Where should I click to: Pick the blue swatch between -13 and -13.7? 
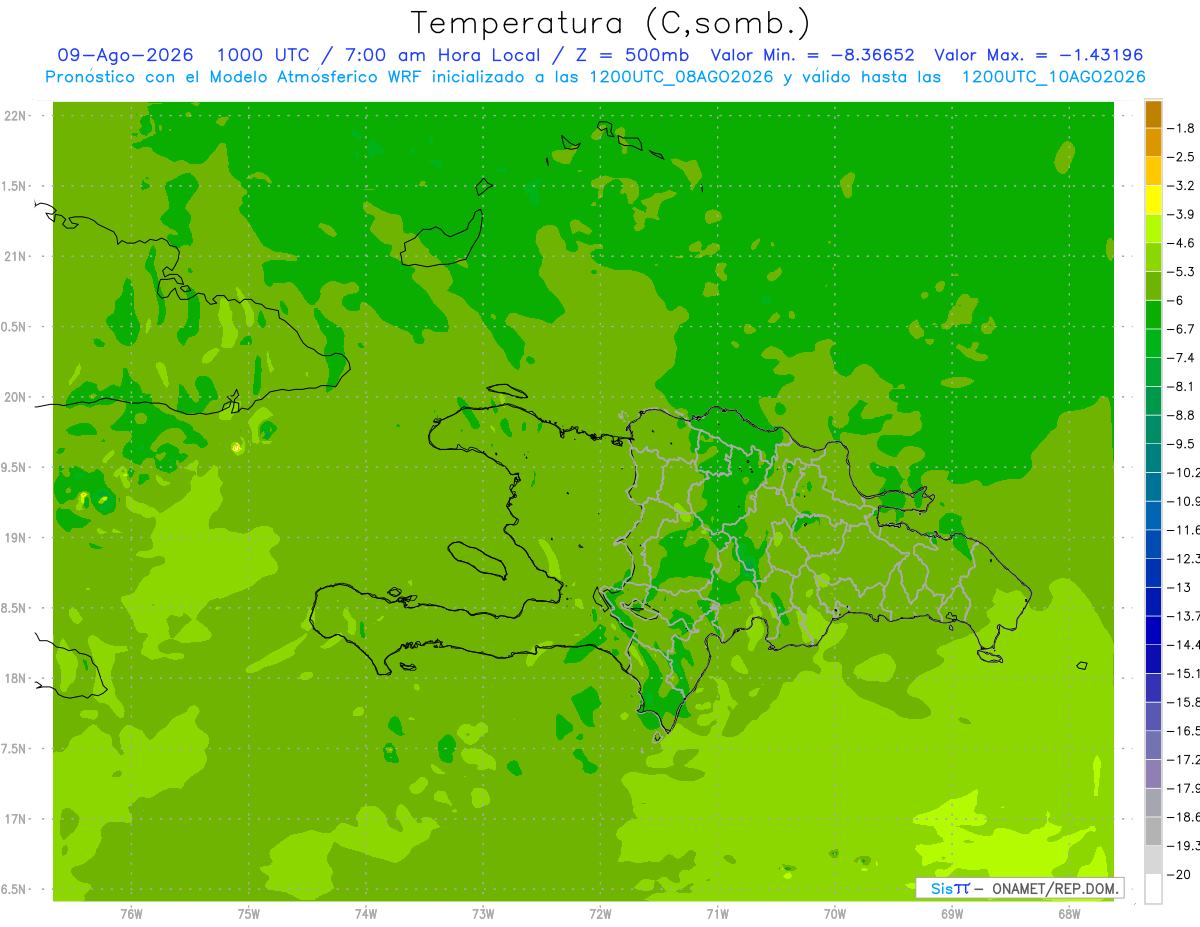[1153, 602]
